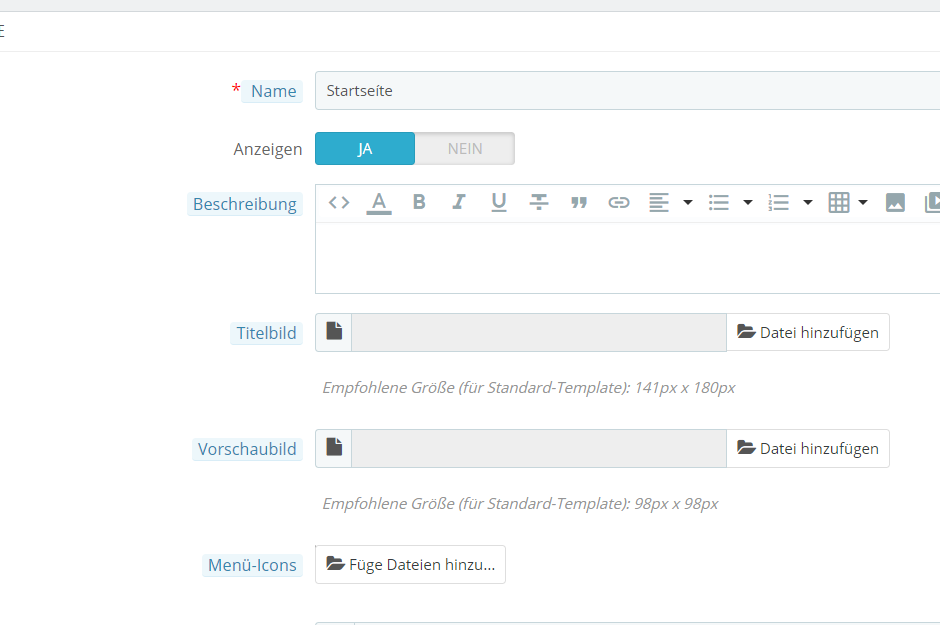Viewport: 940px width, 625px height.
Task: Click the Vorschaubild label
Action: point(247,449)
